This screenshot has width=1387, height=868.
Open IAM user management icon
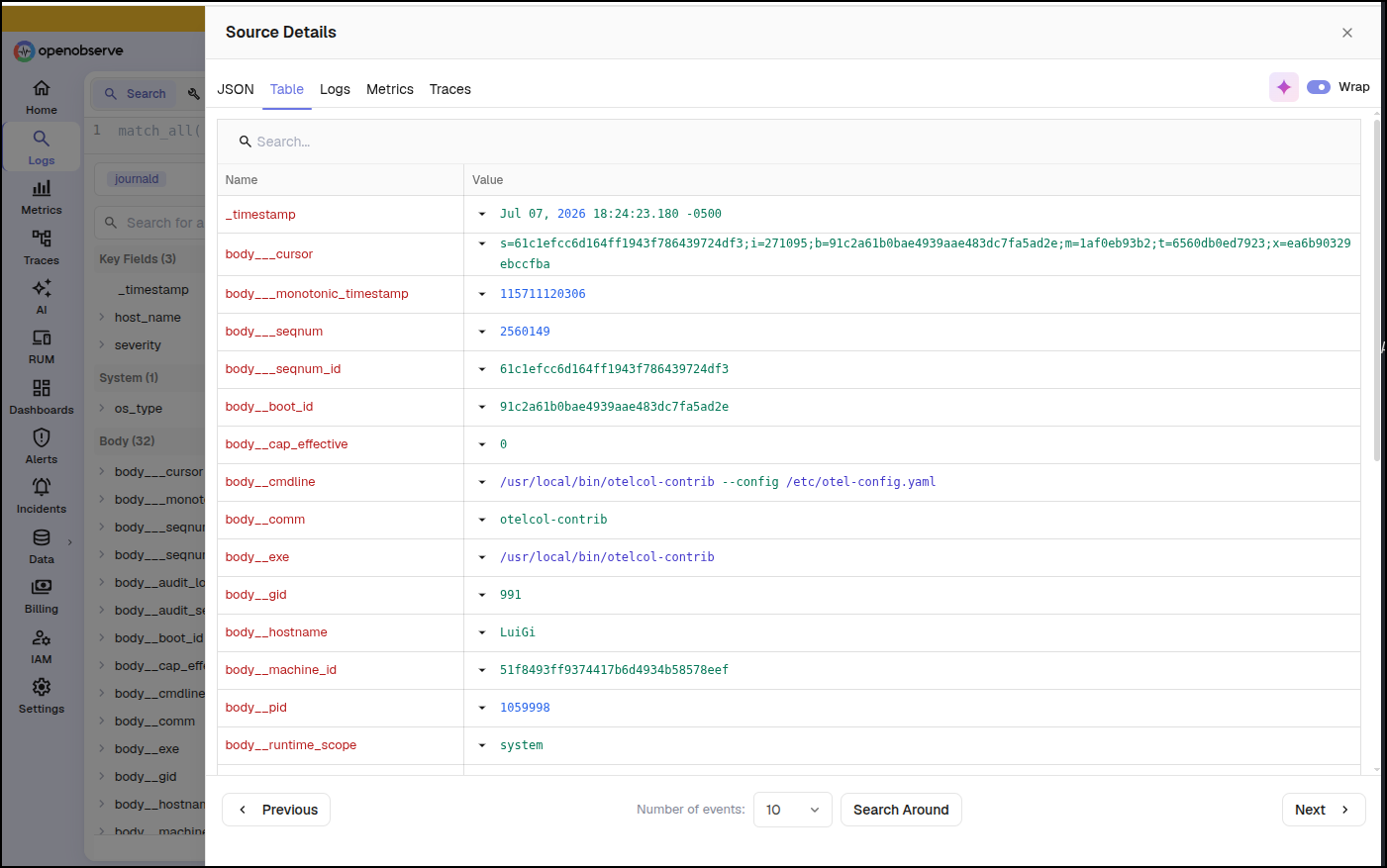click(42, 637)
